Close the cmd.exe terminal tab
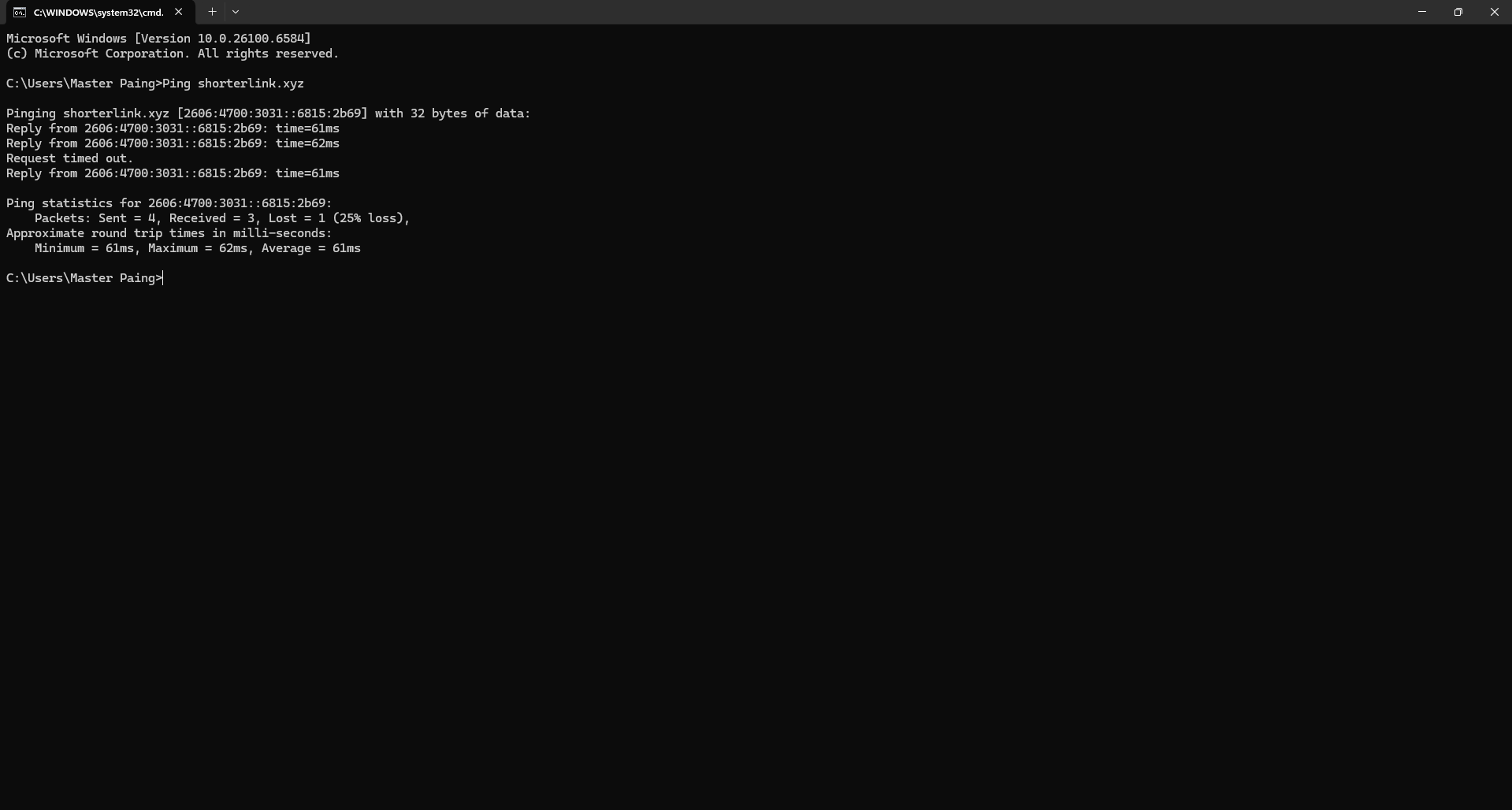 (179, 12)
